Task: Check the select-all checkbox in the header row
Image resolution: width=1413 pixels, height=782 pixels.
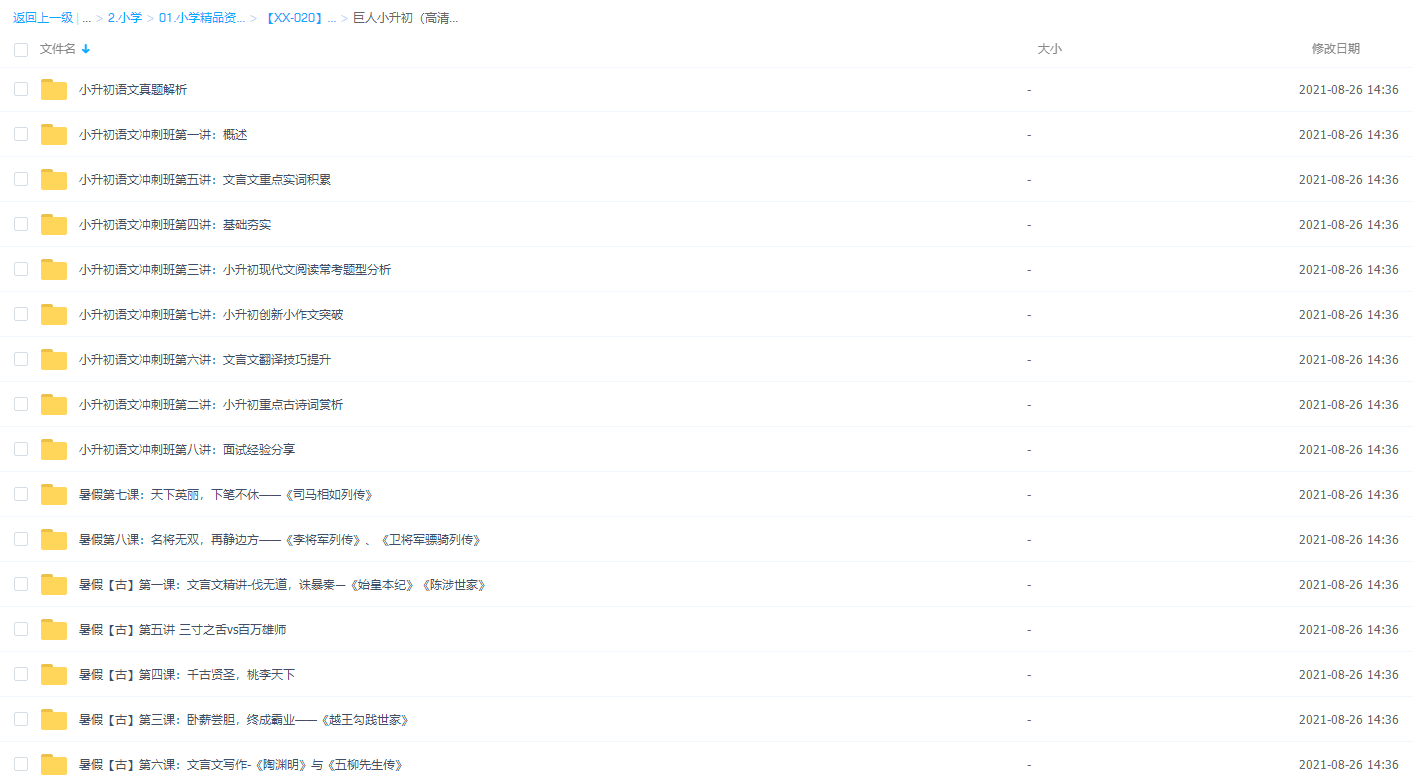Action: 21,48
